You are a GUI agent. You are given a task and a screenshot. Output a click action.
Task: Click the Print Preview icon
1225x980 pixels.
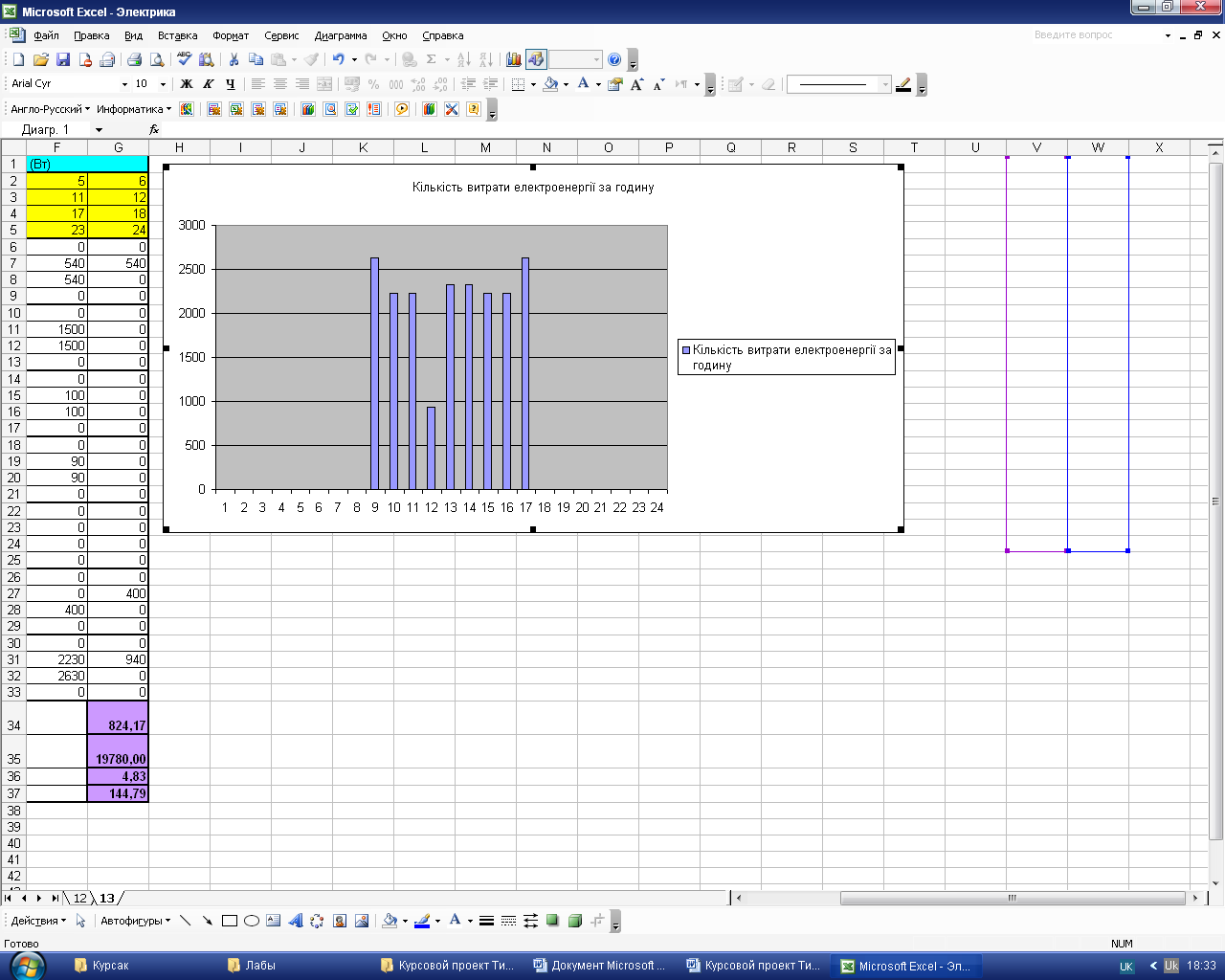click(x=157, y=59)
